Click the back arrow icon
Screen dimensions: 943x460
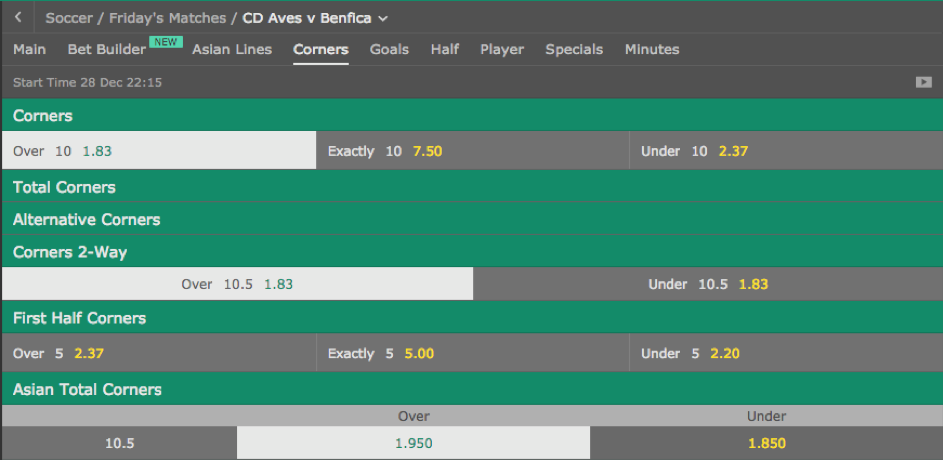coord(18,17)
